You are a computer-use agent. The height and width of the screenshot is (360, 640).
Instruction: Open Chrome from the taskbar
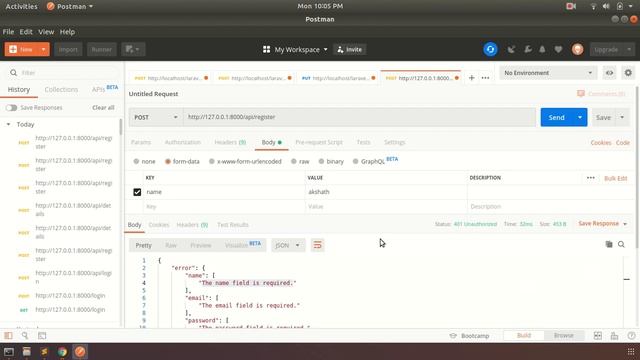(62, 351)
